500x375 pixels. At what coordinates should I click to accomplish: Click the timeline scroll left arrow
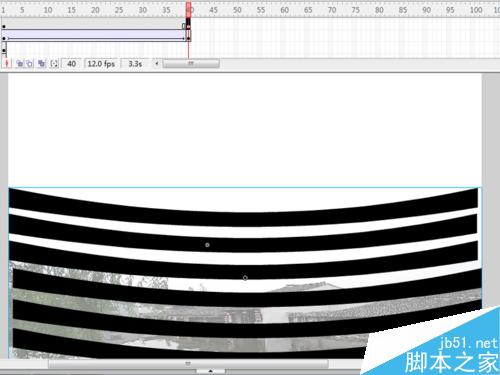pyautogui.click(x=157, y=63)
